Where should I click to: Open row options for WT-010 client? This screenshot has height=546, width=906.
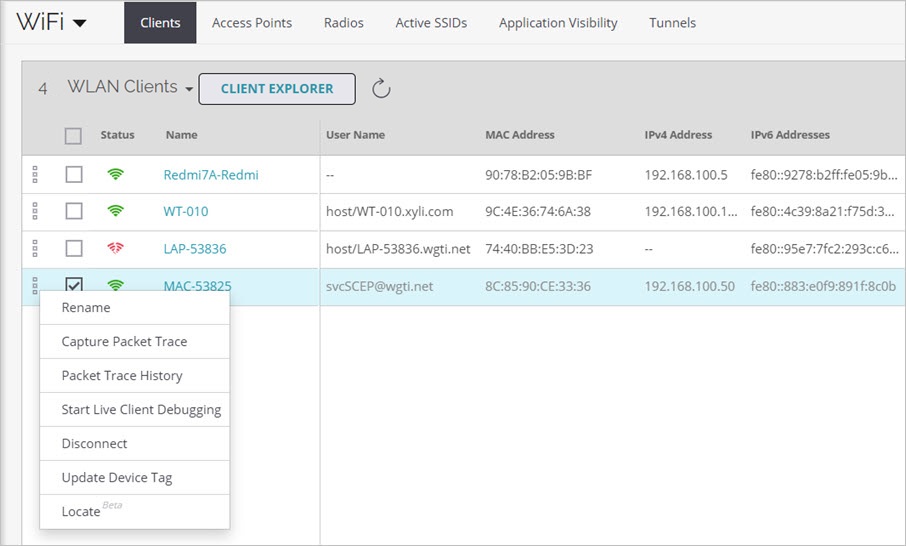35,211
